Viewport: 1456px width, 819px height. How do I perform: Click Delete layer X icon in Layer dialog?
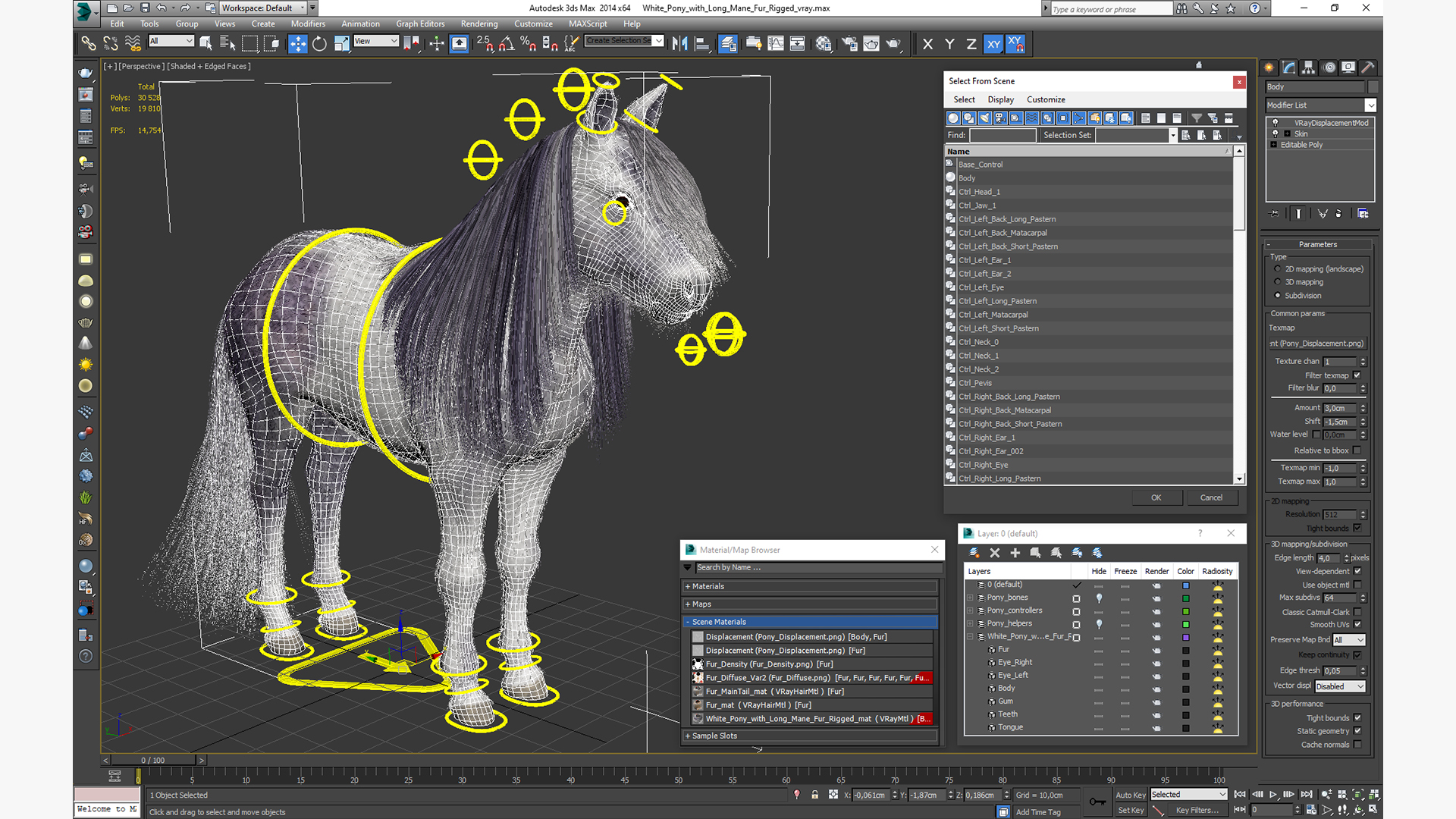click(995, 553)
